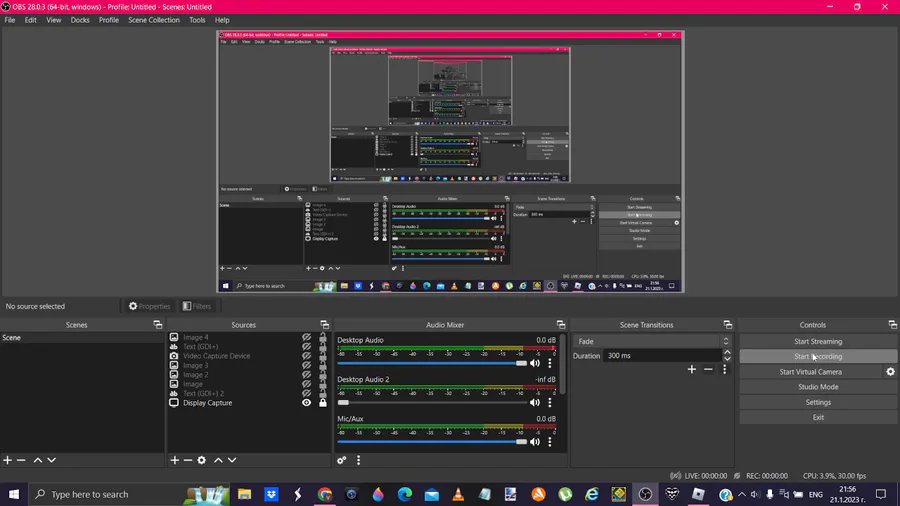Screen dimensions: 900x506
Task: Pop out the Scene Transitions dock
Action: coord(728,325)
